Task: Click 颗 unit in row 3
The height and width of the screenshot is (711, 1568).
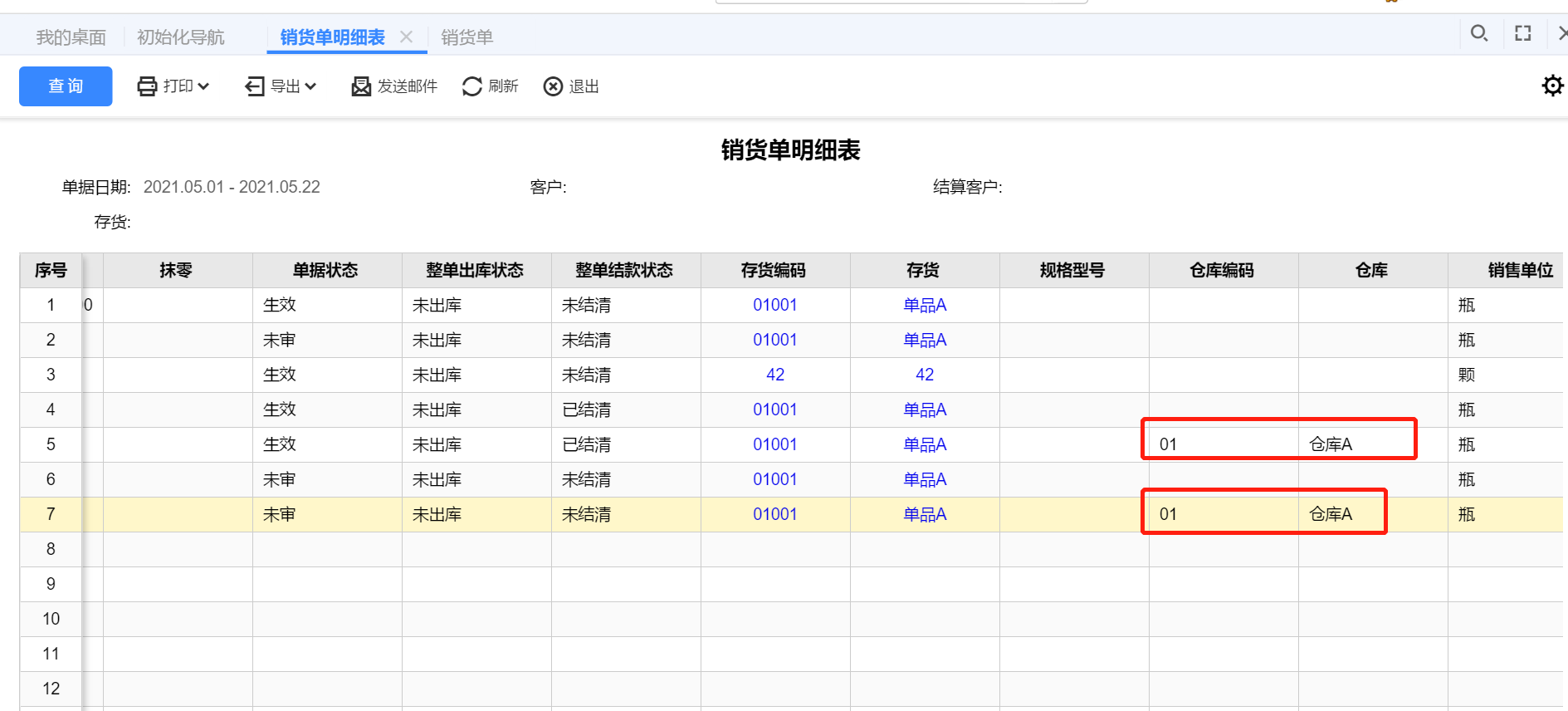Action: click(x=1467, y=375)
